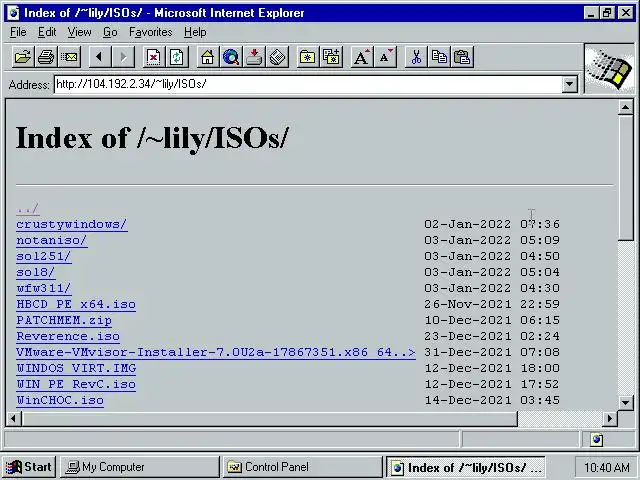Open the View menu
This screenshot has height=480, width=640.
point(79,32)
